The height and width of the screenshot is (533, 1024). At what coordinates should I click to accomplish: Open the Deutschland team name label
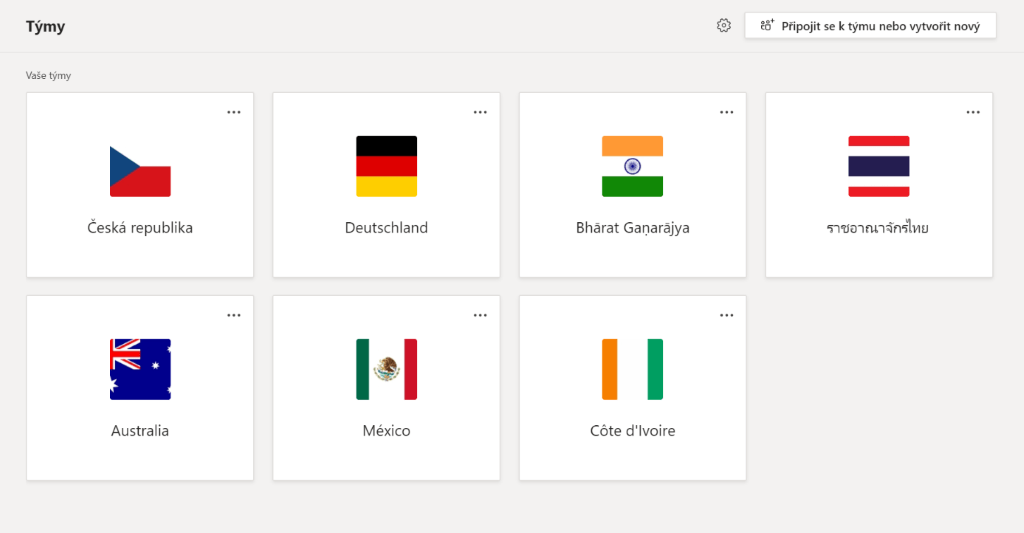click(386, 228)
